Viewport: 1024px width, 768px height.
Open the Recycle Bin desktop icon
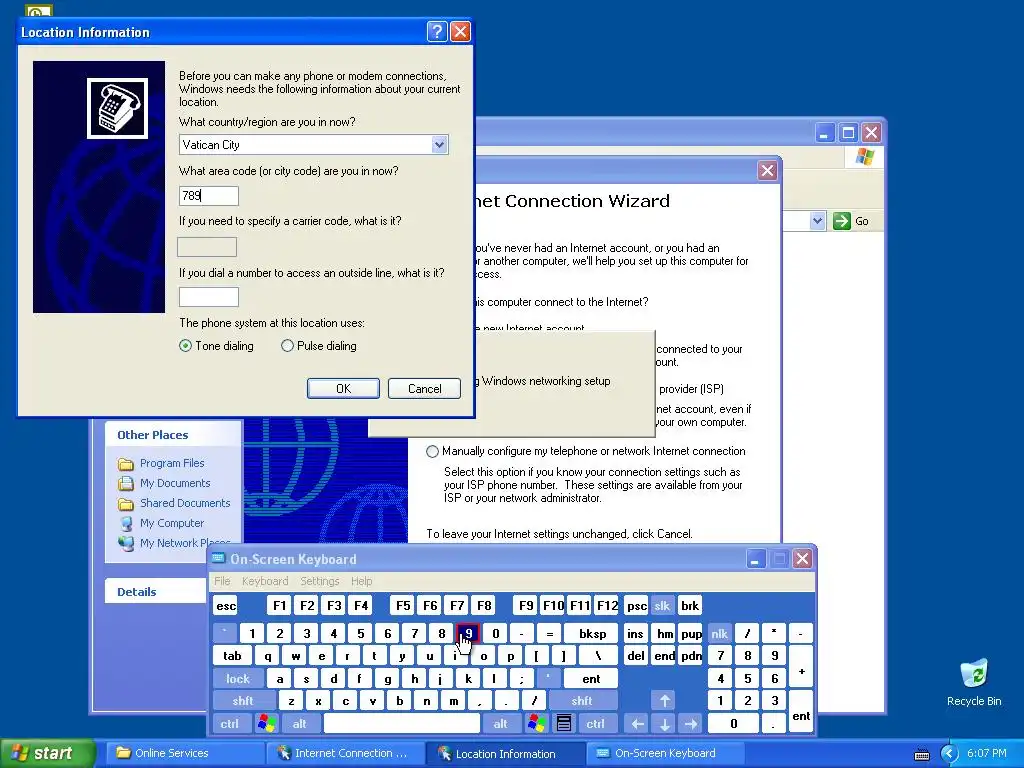(974, 682)
